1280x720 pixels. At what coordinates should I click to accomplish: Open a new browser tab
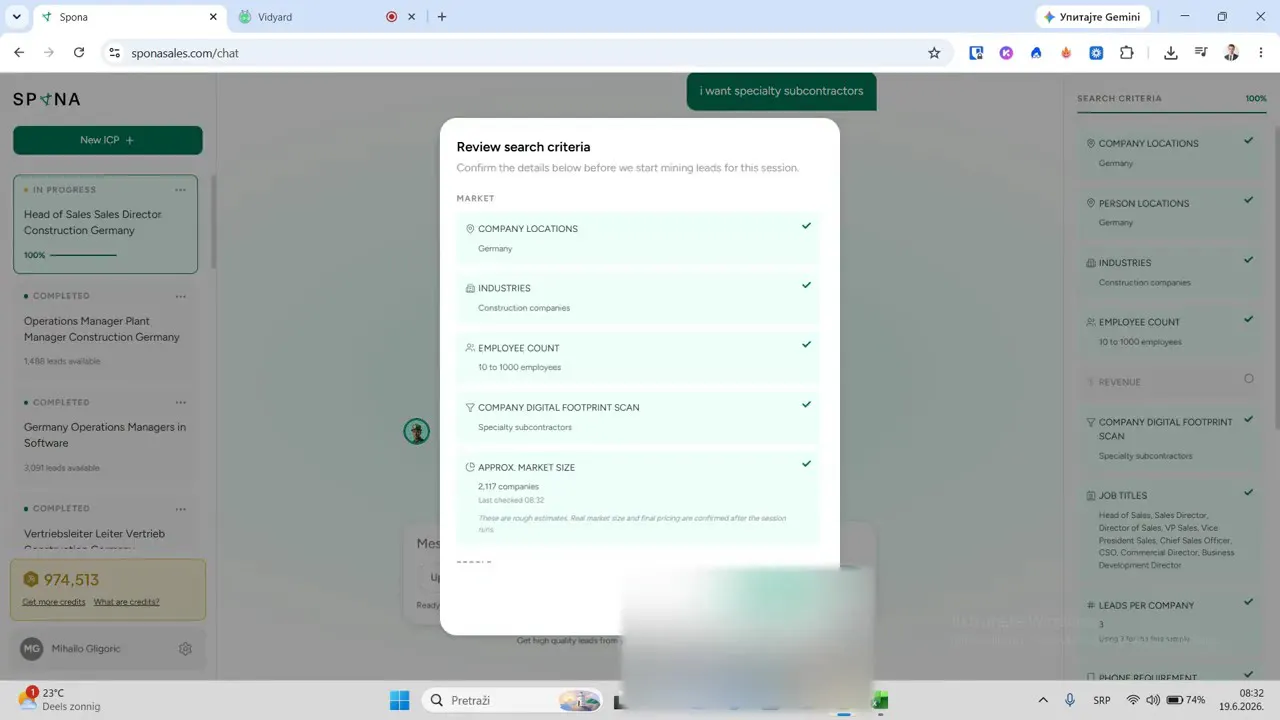point(442,17)
